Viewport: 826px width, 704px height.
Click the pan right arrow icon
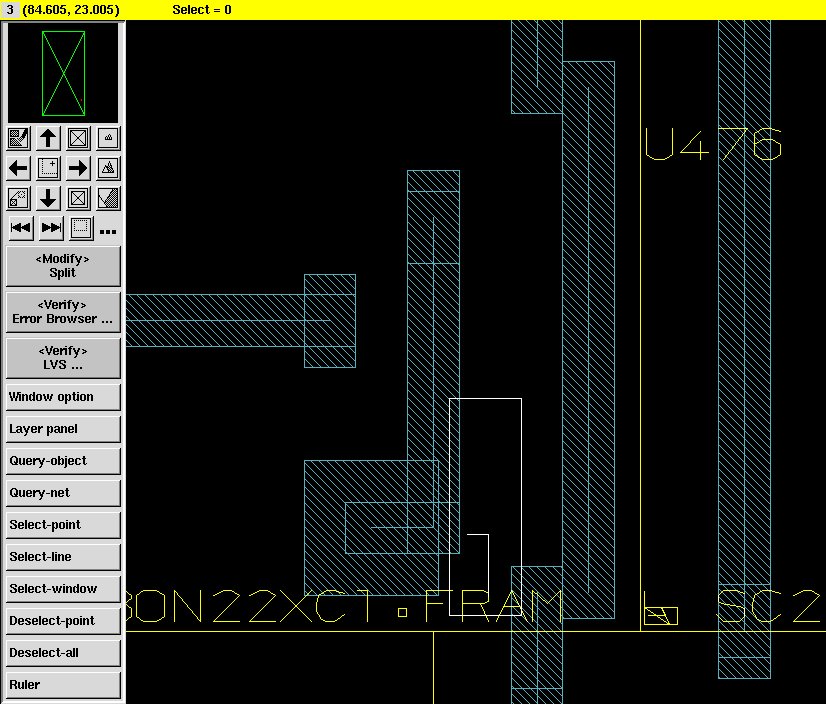click(x=79, y=168)
